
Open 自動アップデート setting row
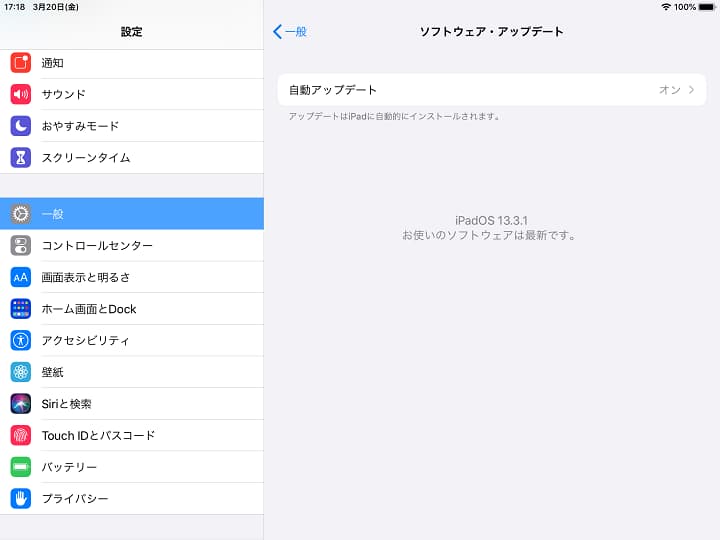tap(492, 90)
